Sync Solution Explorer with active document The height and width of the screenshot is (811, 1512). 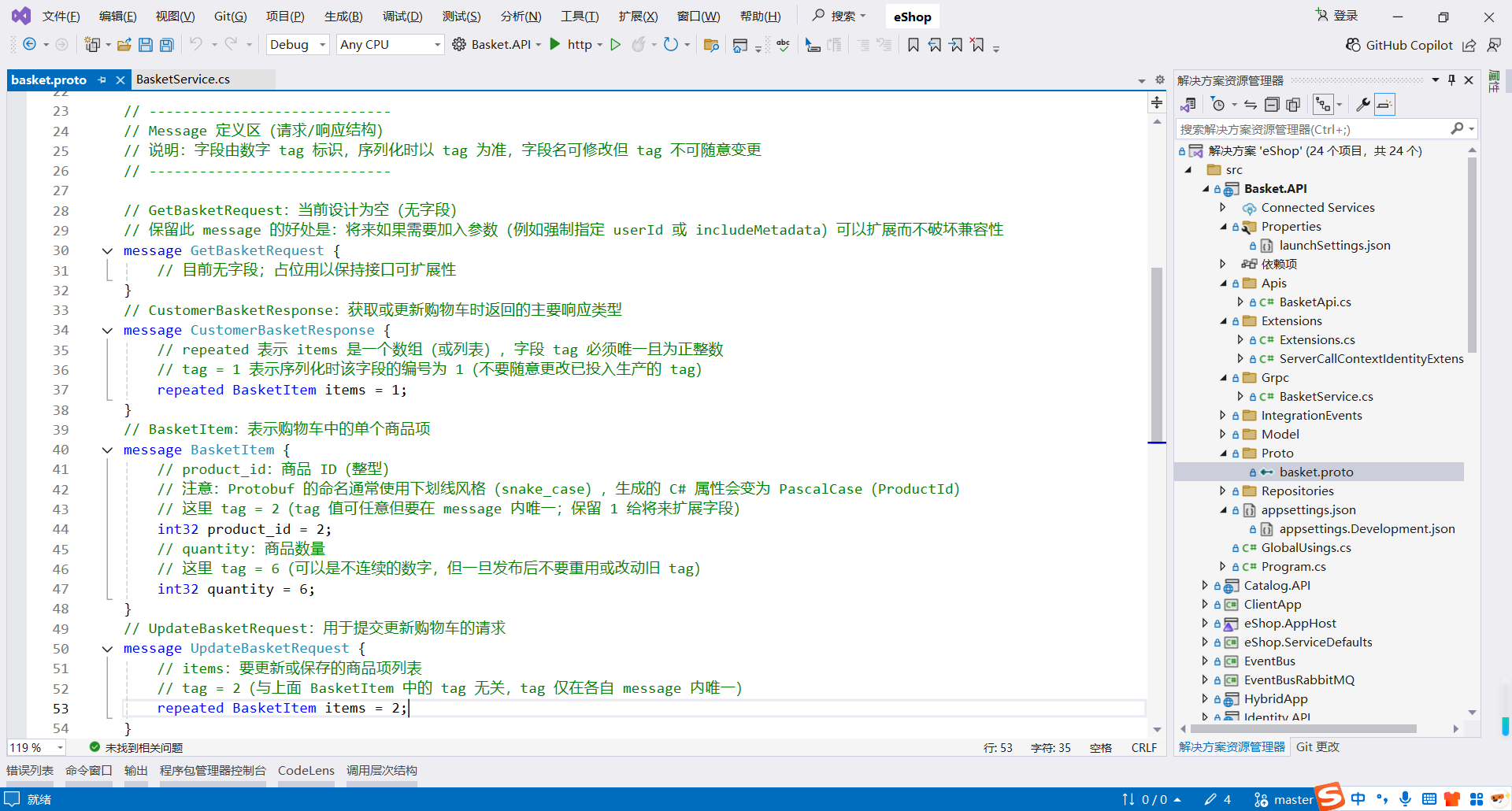(x=1251, y=104)
